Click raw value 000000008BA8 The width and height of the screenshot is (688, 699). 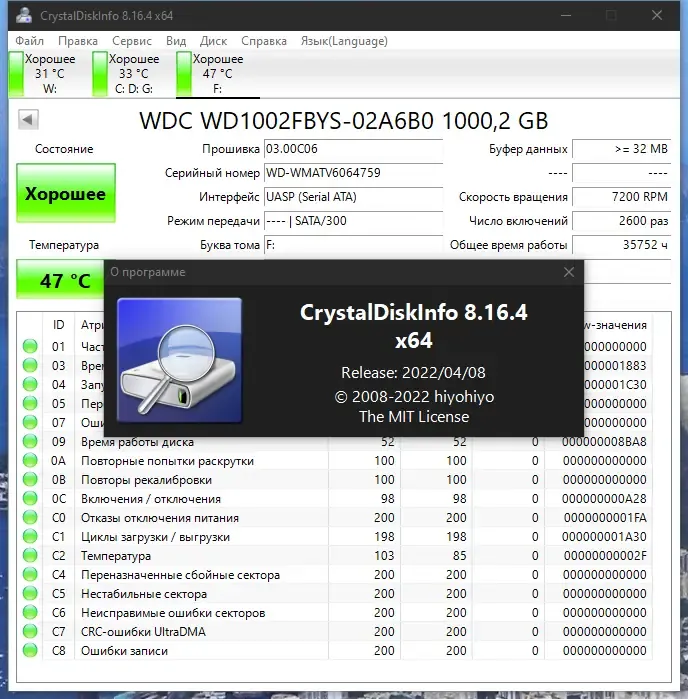(x=604, y=442)
